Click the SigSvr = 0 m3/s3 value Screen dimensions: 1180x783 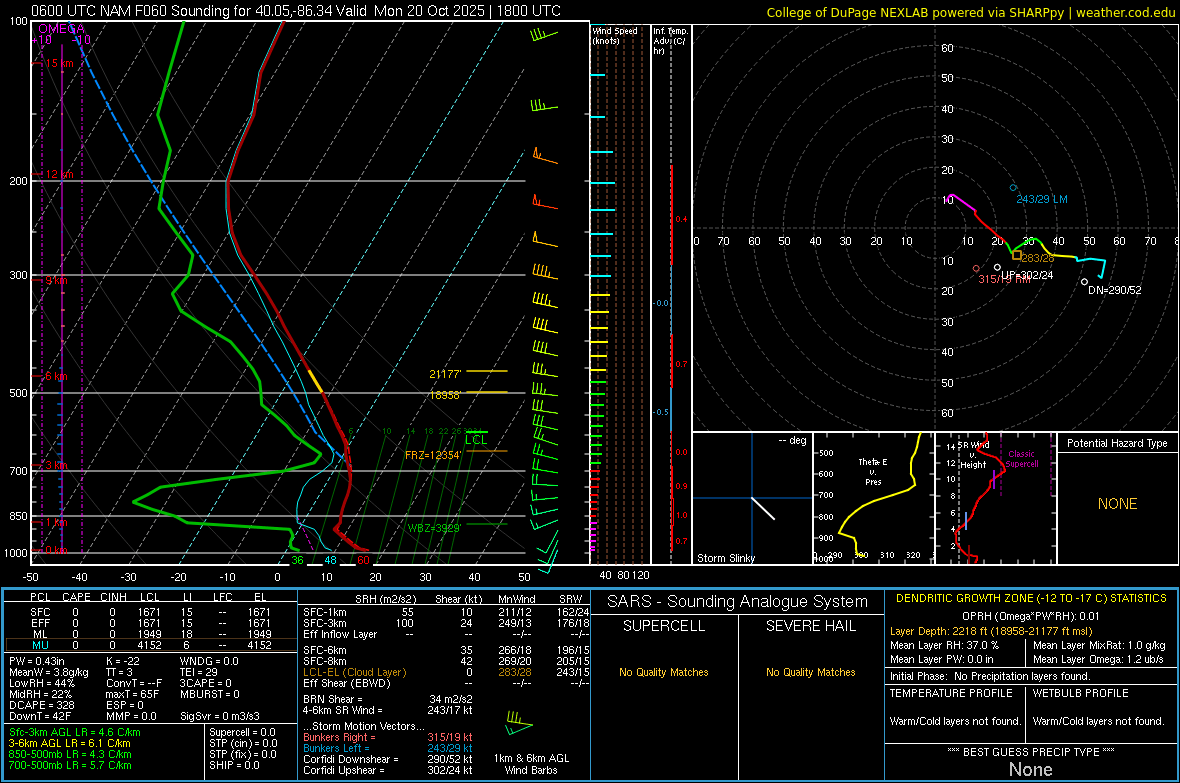point(220,716)
